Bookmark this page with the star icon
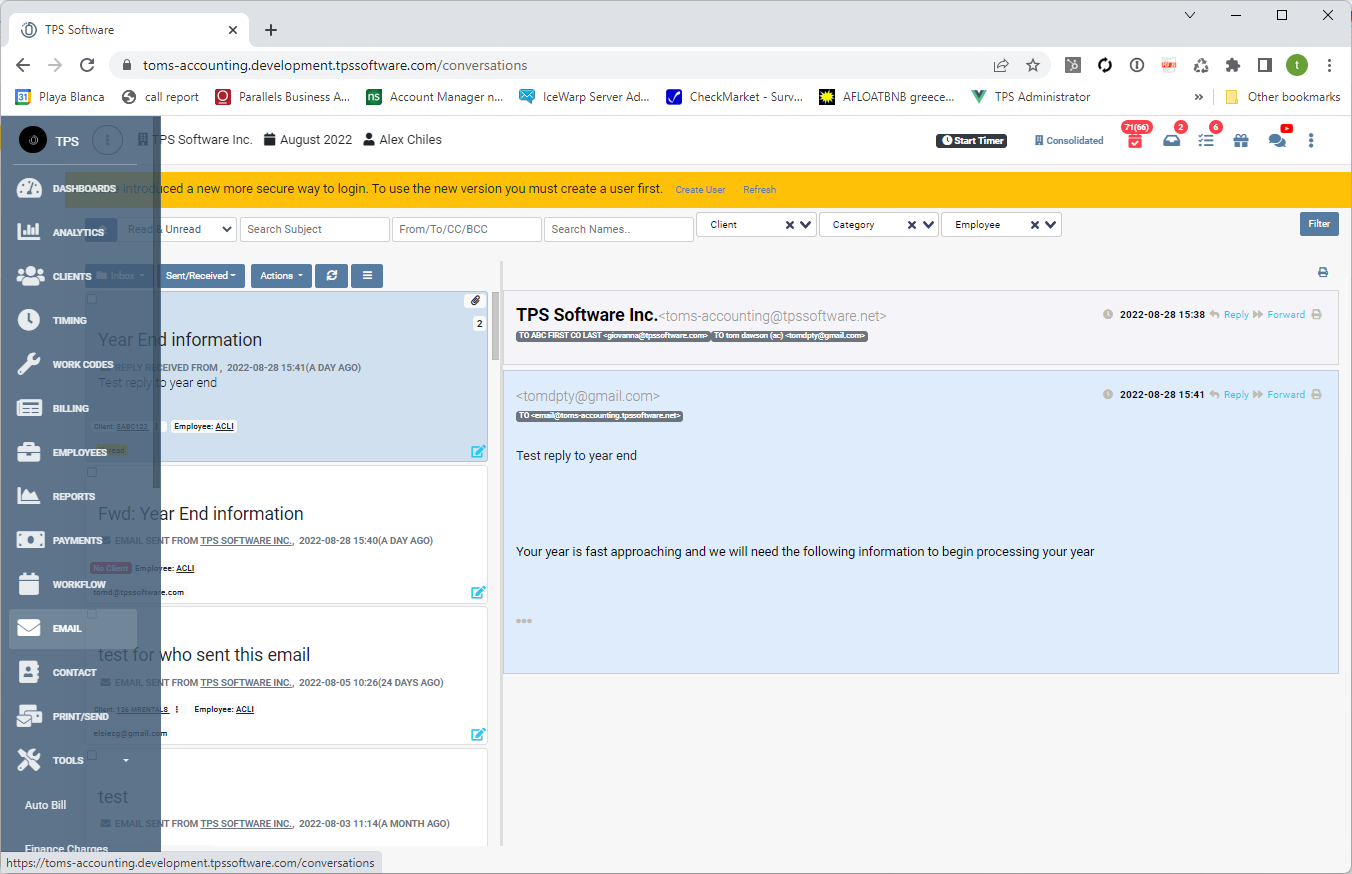This screenshot has width=1352, height=874. tap(1033, 65)
